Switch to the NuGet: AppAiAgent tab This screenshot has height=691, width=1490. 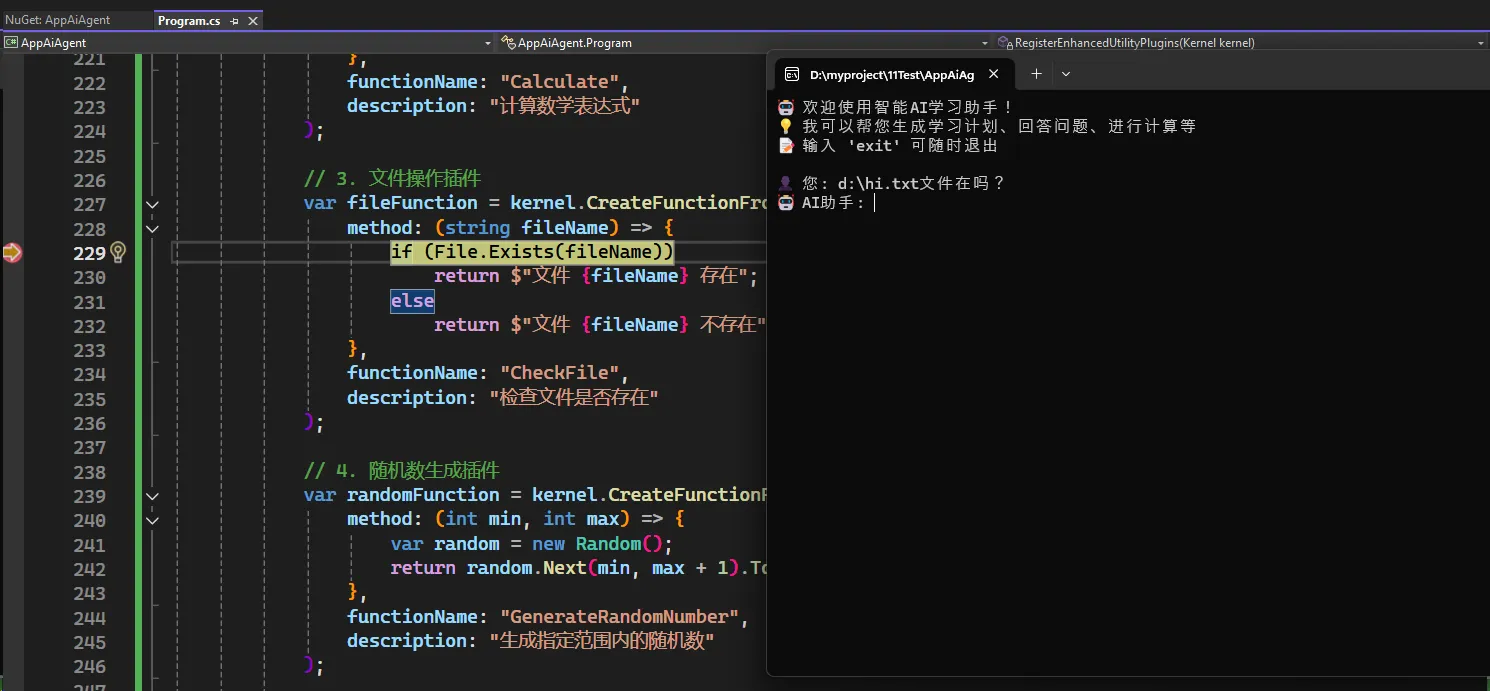(71, 20)
